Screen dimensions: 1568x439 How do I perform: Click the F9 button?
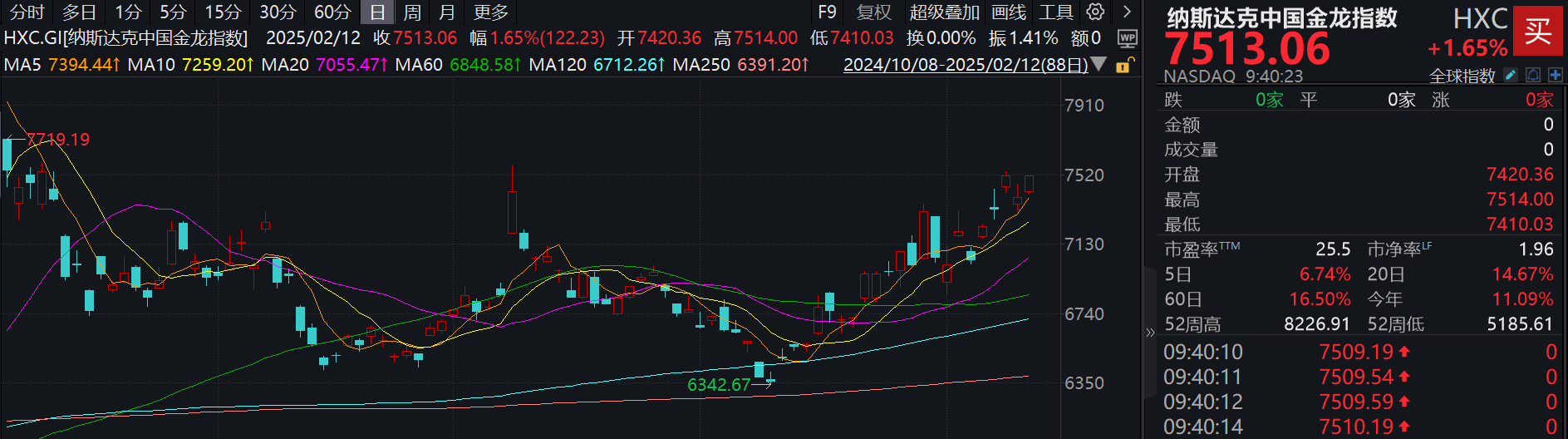[x=827, y=12]
